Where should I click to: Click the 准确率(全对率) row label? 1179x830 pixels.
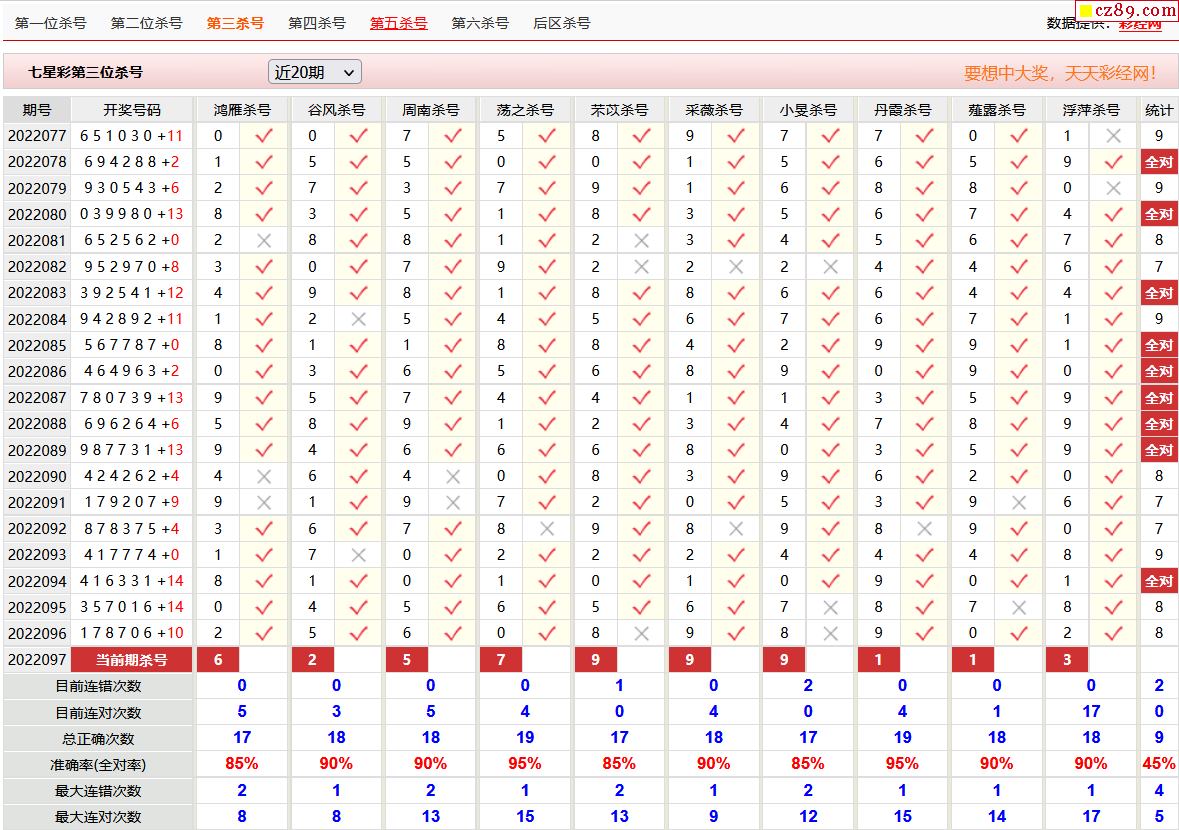(99, 765)
